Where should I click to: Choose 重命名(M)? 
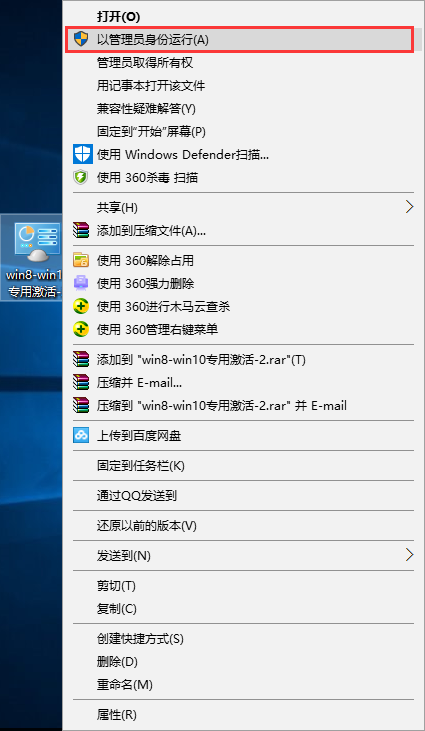pyautogui.click(x=124, y=685)
